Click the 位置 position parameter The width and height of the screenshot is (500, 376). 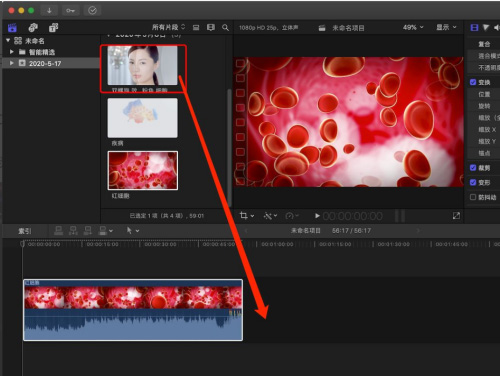coord(484,94)
